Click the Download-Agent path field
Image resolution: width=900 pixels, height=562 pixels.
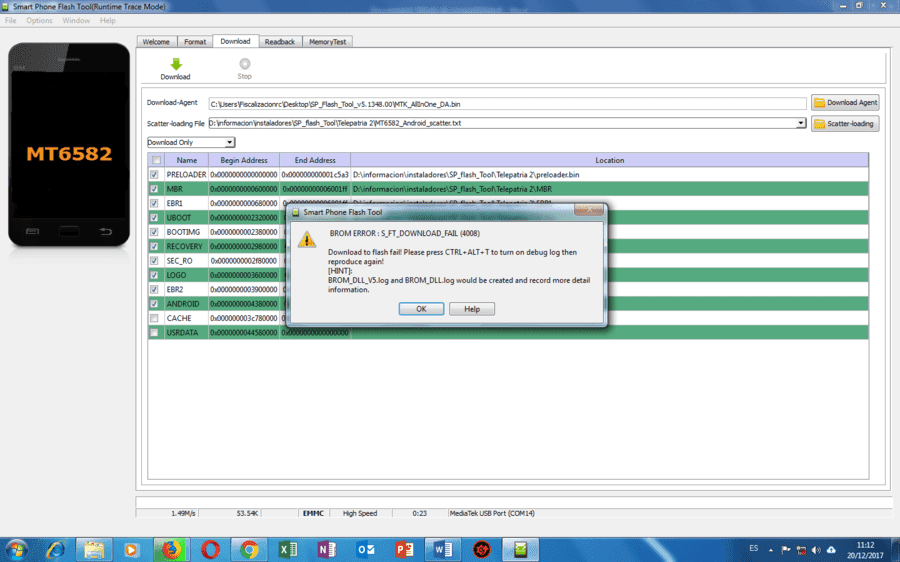pyautogui.click(x=507, y=104)
